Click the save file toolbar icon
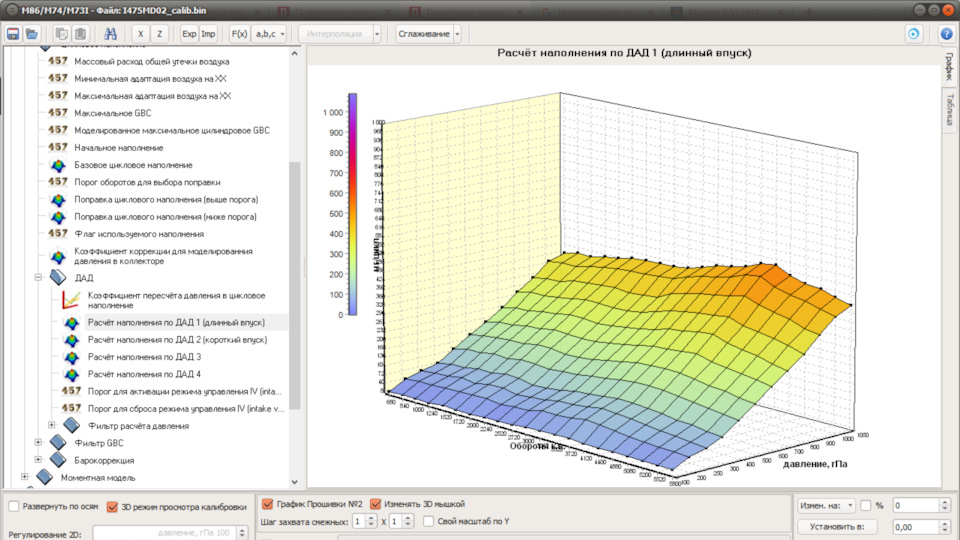960x540 pixels. 13,34
